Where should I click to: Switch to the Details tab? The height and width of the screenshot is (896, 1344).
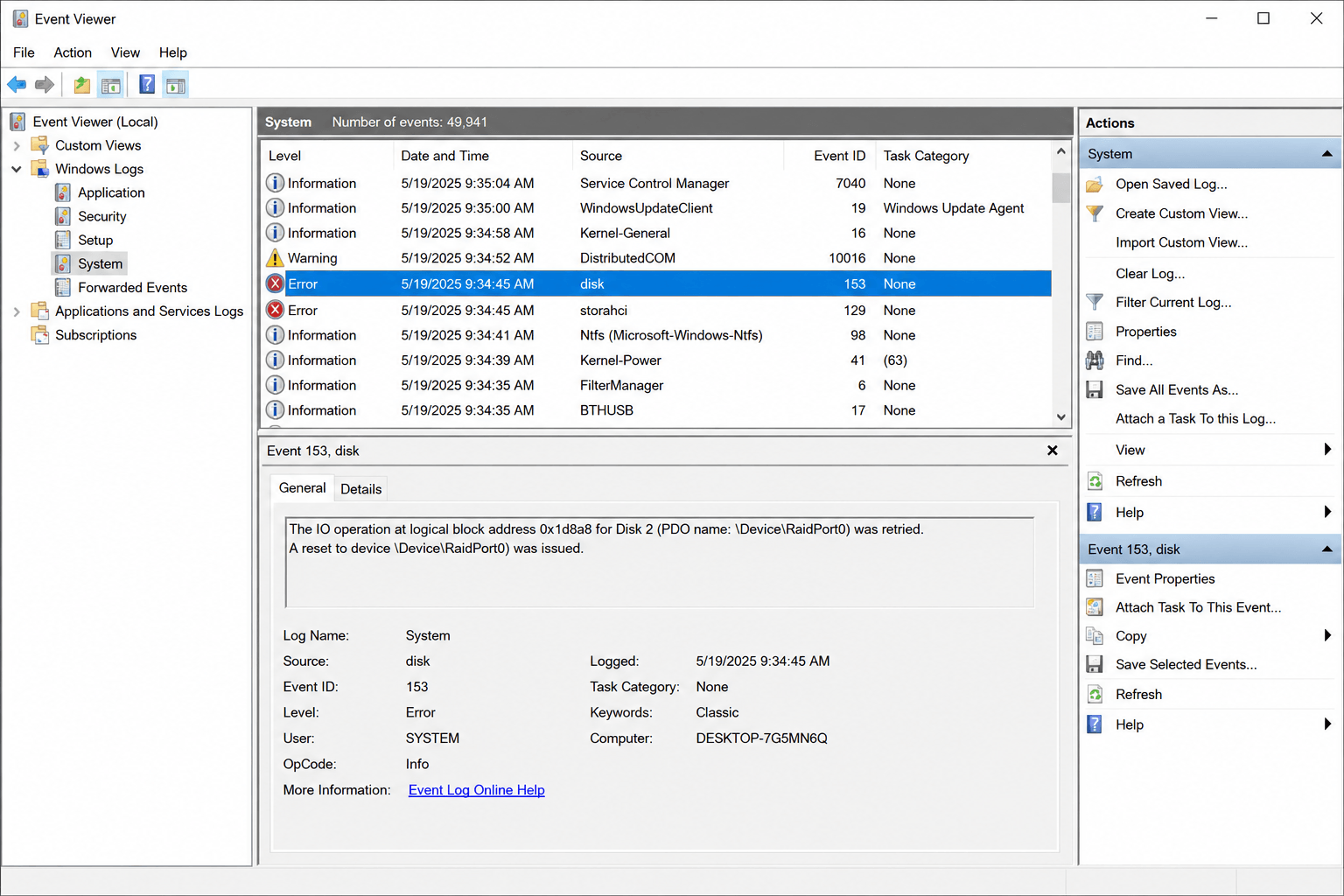pyautogui.click(x=361, y=489)
